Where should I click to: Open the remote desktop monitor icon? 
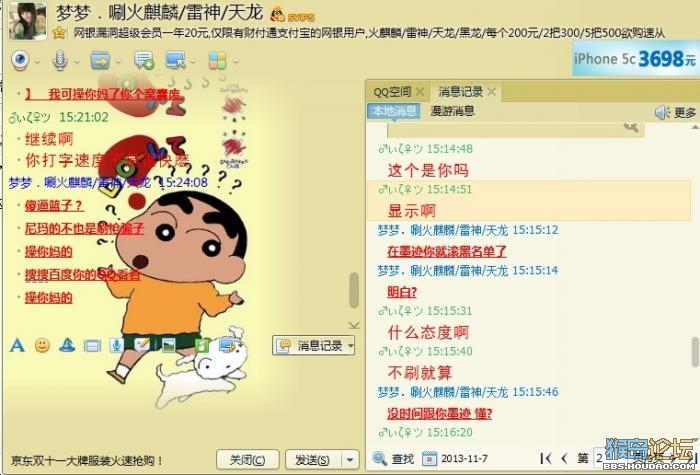(x=175, y=61)
